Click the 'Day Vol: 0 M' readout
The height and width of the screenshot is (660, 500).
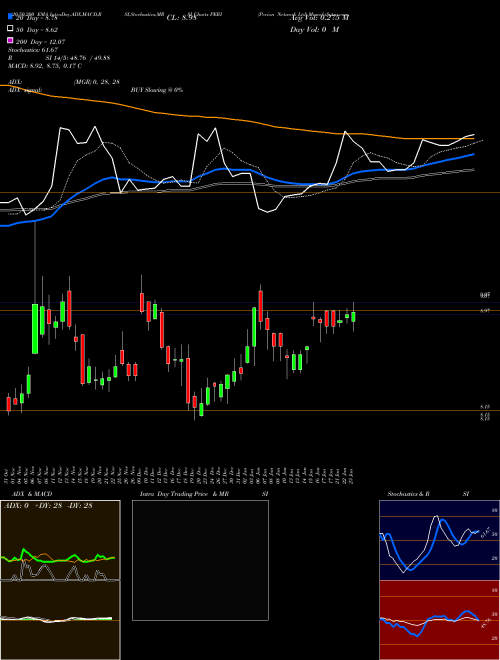[315, 30]
